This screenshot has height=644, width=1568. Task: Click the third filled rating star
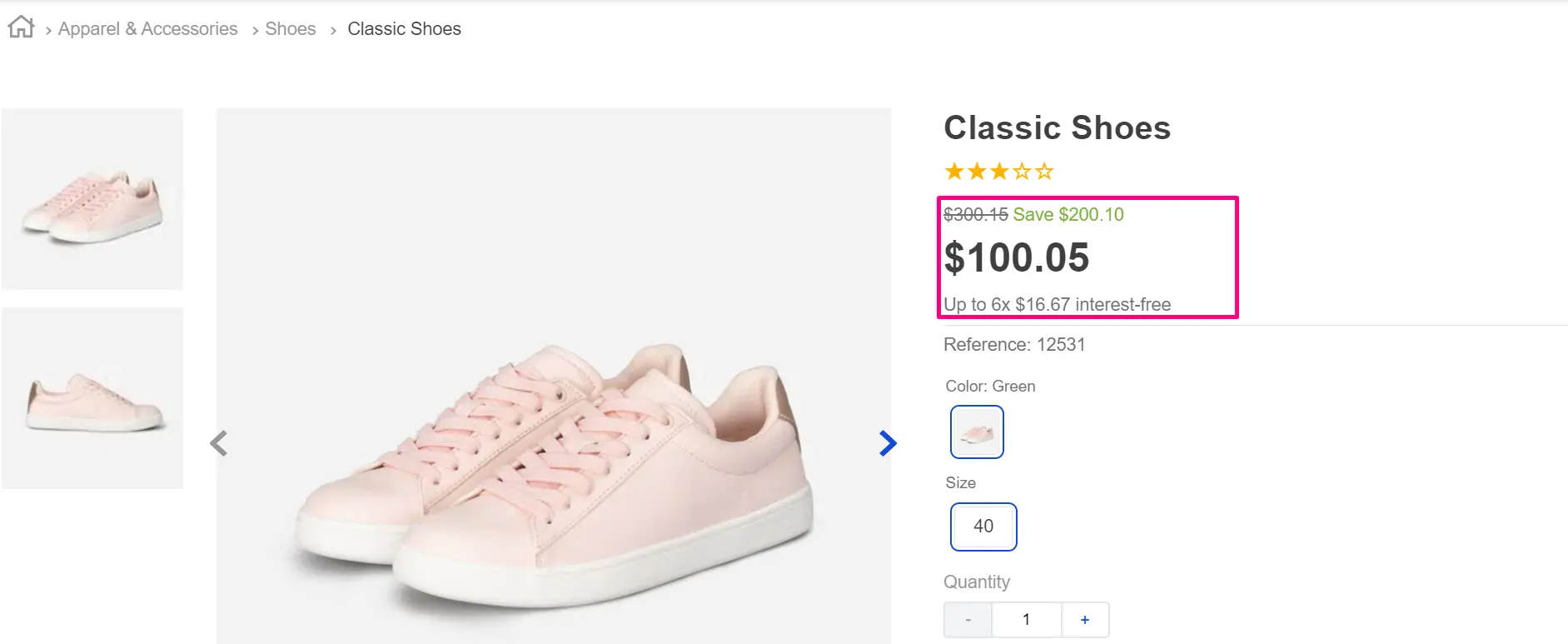[999, 172]
